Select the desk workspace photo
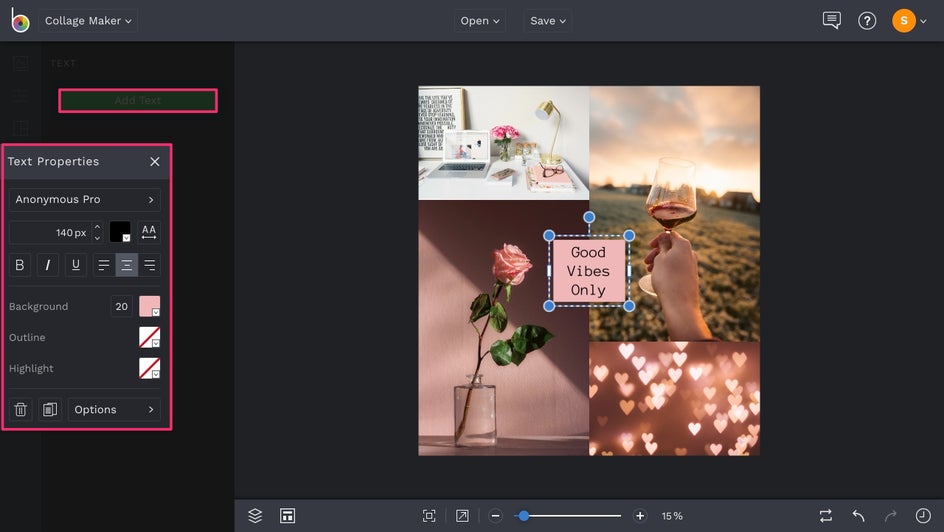The height and width of the screenshot is (532, 944). [503, 143]
